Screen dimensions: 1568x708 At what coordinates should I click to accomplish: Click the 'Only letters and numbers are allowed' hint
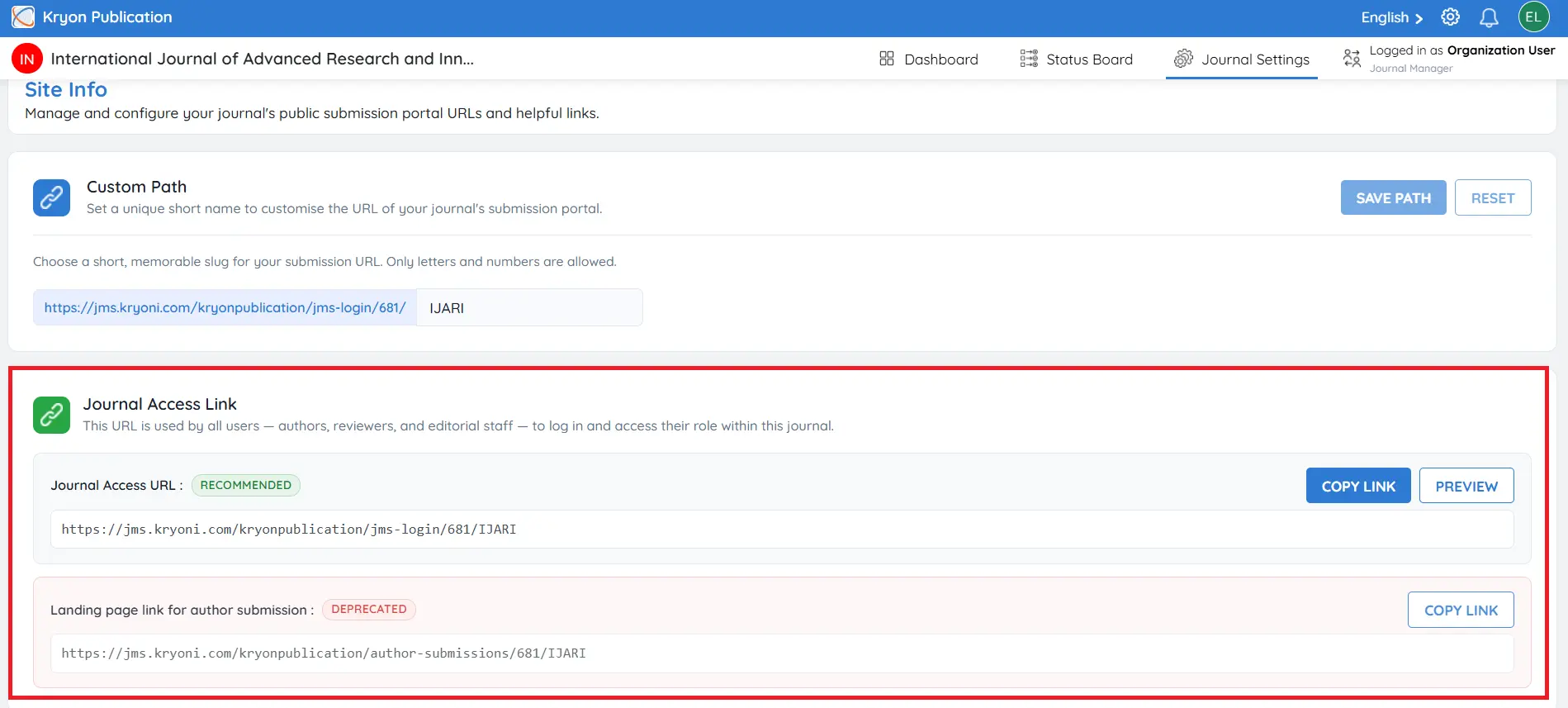click(501, 261)
